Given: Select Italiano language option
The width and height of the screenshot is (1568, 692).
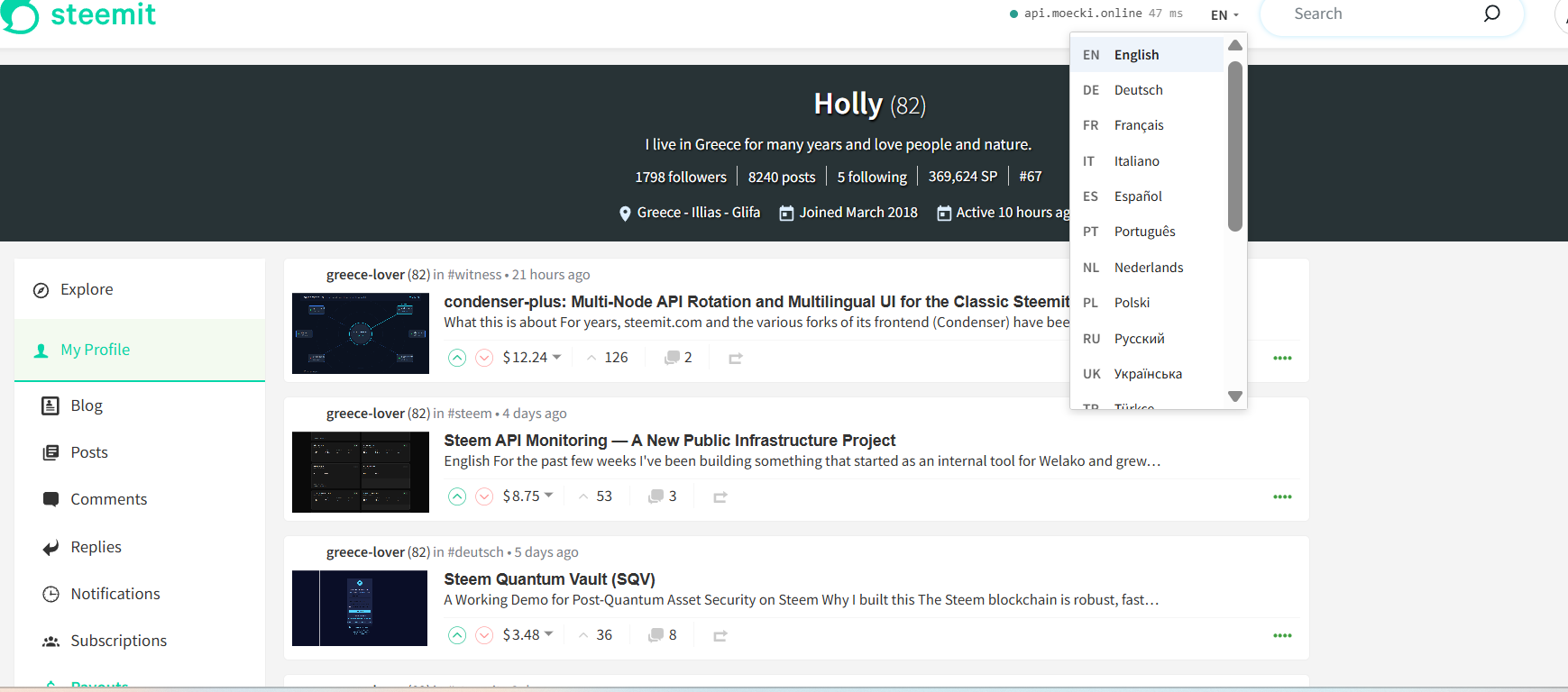Looking at the screenshot, I should [1147, 161].
